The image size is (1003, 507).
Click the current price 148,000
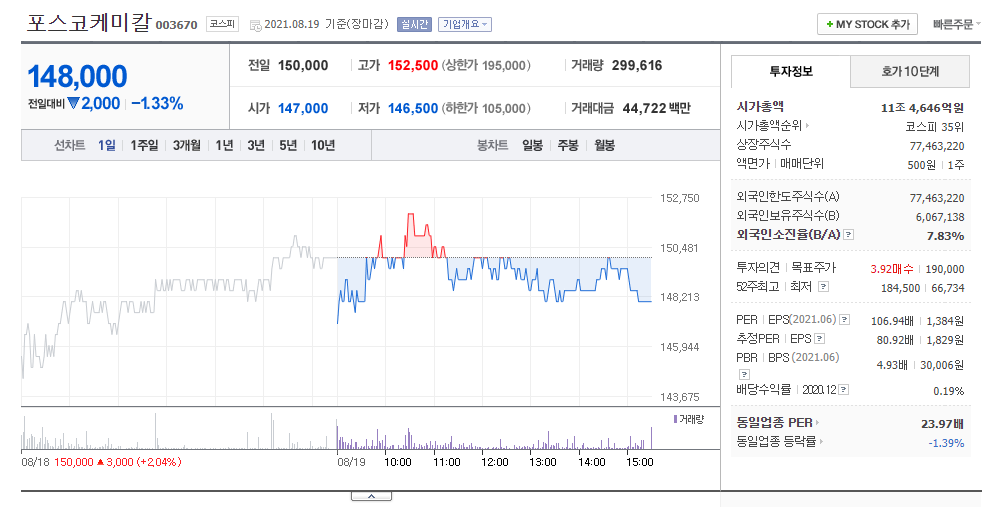click(77, 77)
